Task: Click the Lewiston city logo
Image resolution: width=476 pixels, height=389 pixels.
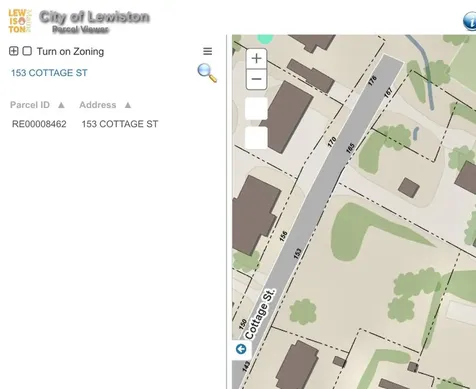Action: pyautogui.click(x=20, y=21)
